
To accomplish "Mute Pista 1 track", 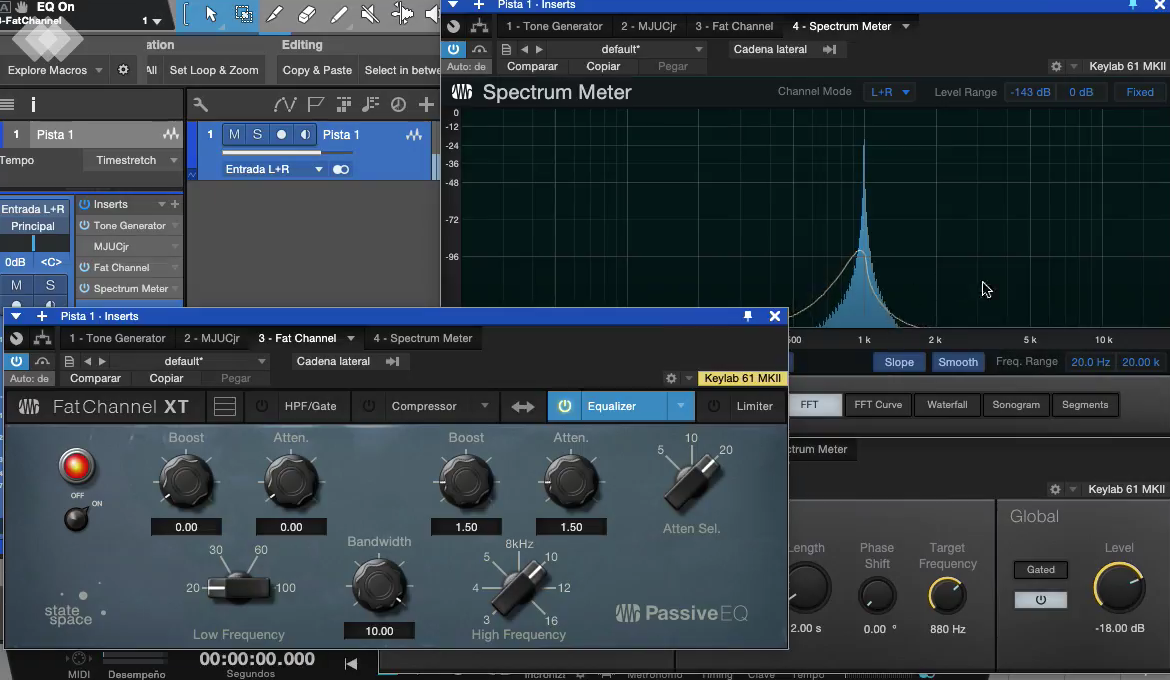I will tap(234, 134).
